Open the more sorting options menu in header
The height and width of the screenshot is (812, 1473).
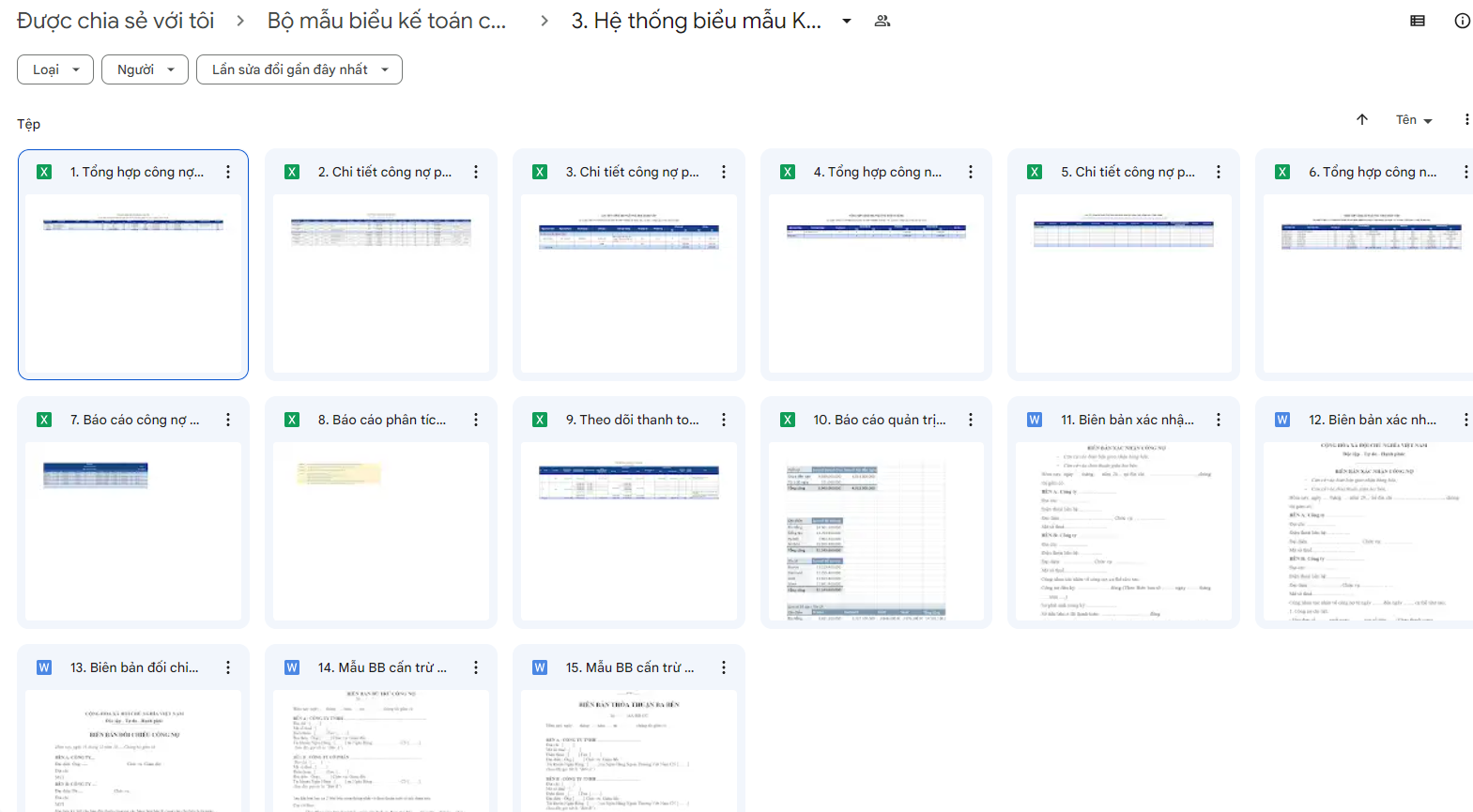(1466, 119)
